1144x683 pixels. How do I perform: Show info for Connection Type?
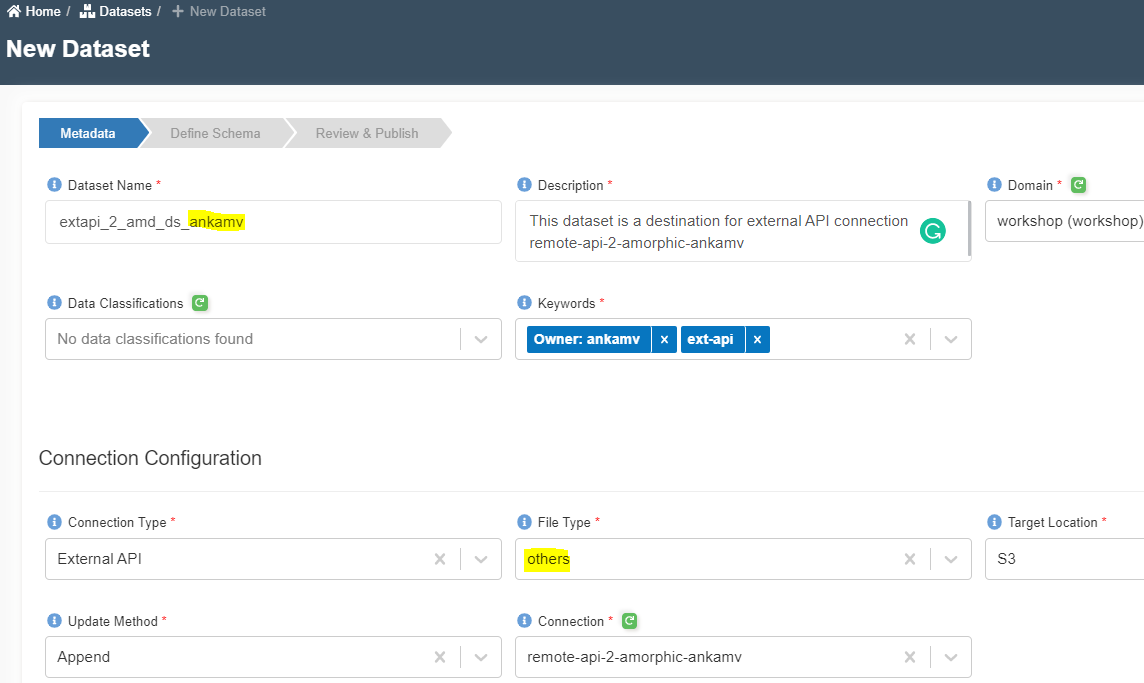click(x=54, y=522)
